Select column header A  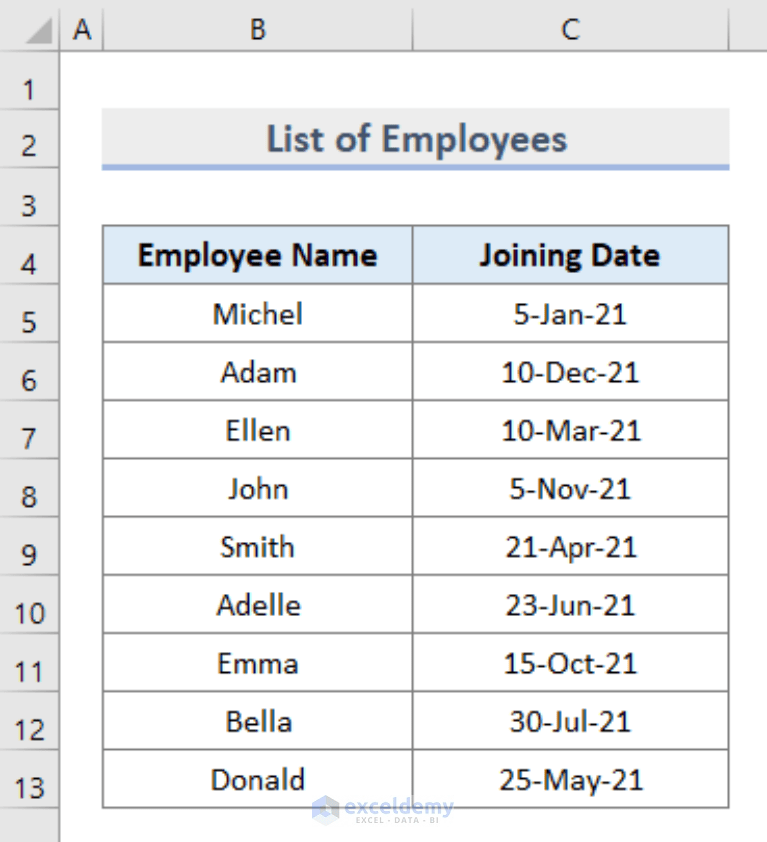pos(81,29)
